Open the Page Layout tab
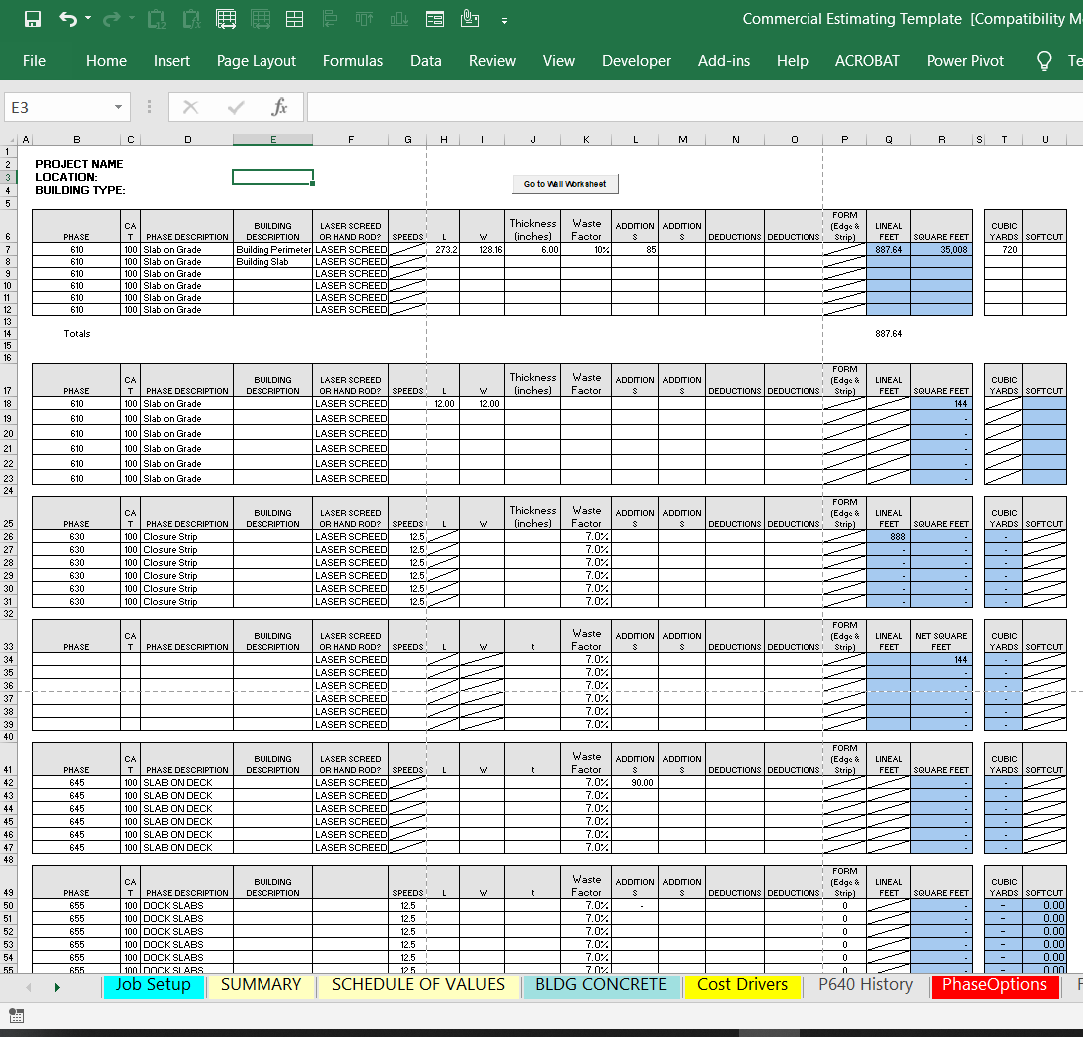 [x=256, y=61]
